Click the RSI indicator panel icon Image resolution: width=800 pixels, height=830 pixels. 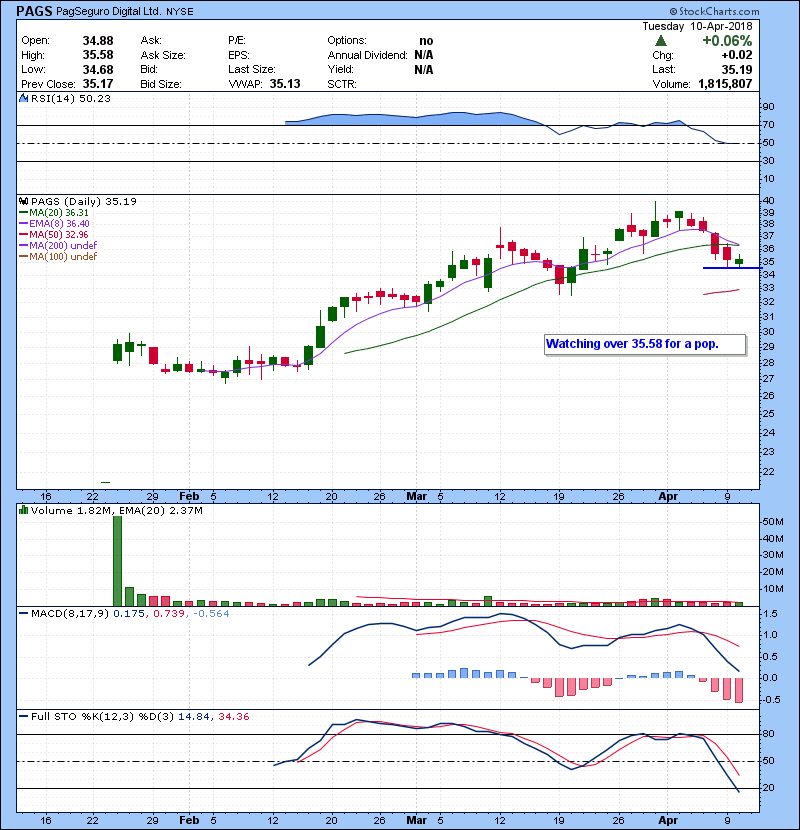(x=23, y=98)
